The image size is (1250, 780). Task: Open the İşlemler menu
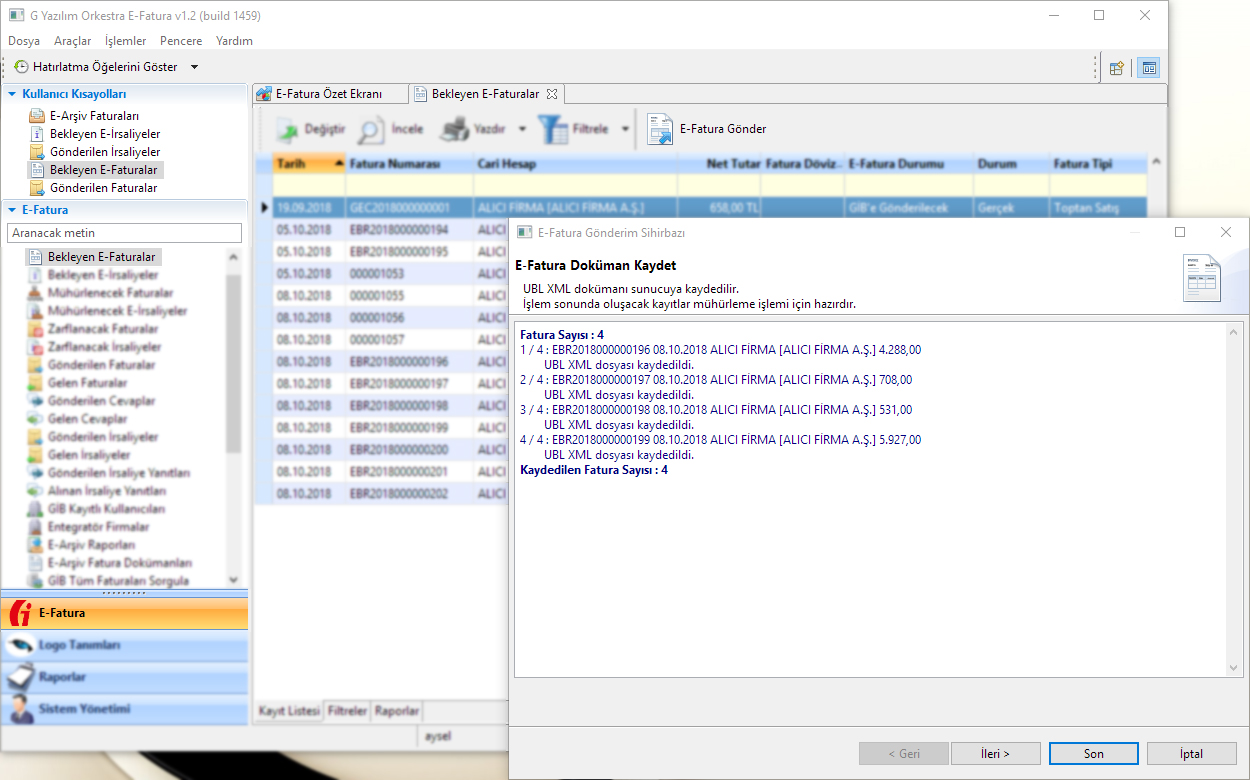coord(125,41)
